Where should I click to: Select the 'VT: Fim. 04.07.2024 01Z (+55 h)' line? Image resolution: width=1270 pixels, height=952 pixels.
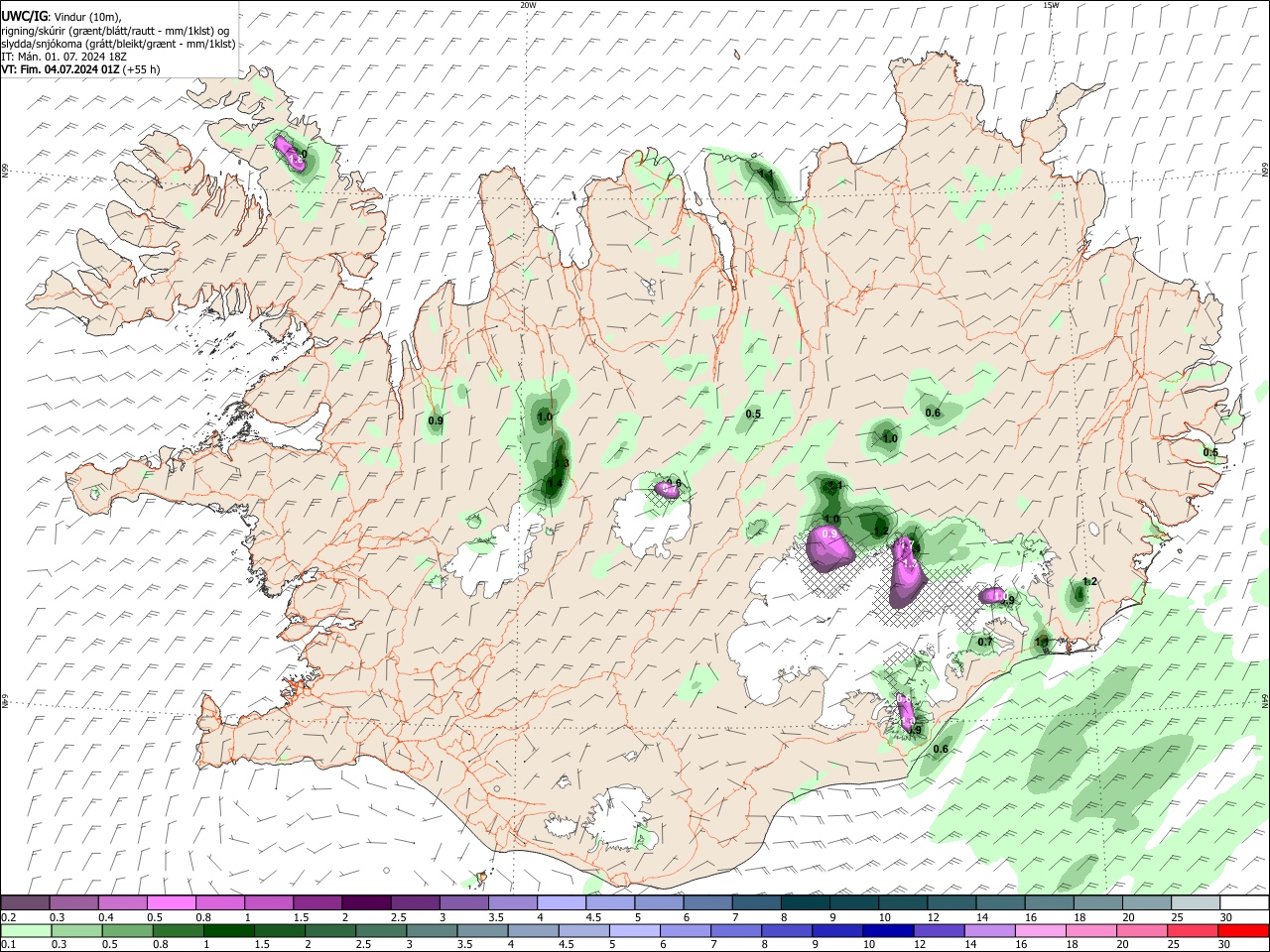pyautogui.click(x=80, y=69)
